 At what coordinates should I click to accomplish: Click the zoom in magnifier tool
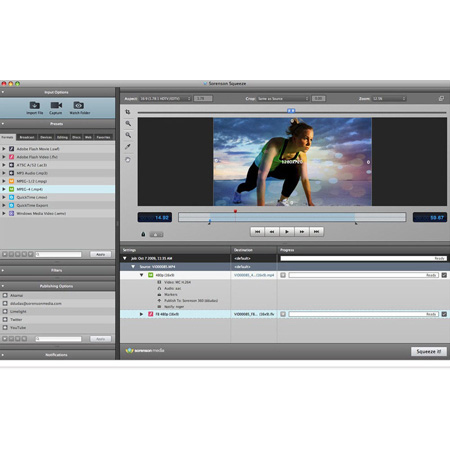128,123
